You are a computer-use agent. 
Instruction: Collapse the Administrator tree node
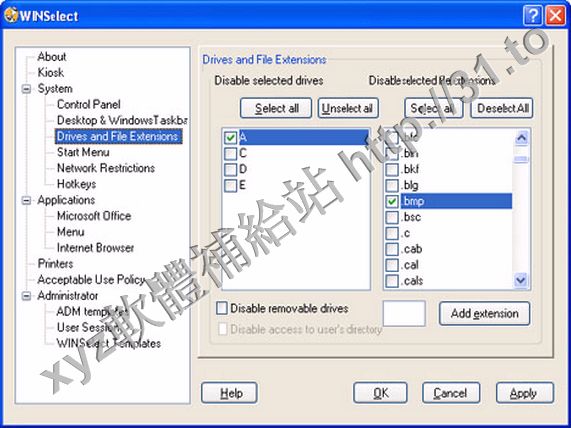pyautogui.click(x=26, y=296)
